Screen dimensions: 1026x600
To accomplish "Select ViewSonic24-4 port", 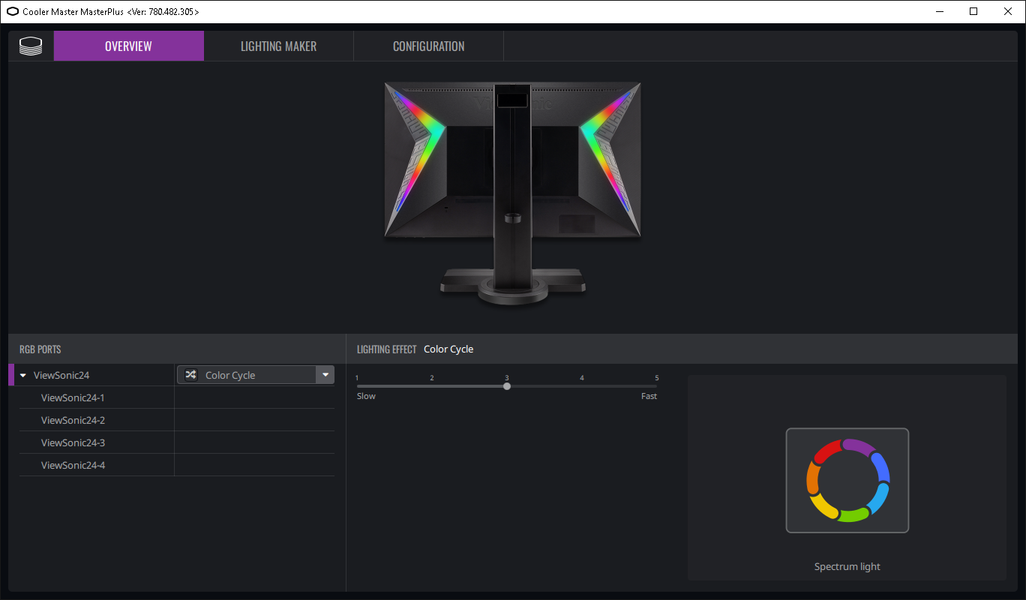I will pyautogui.click(x=73, y=465).
